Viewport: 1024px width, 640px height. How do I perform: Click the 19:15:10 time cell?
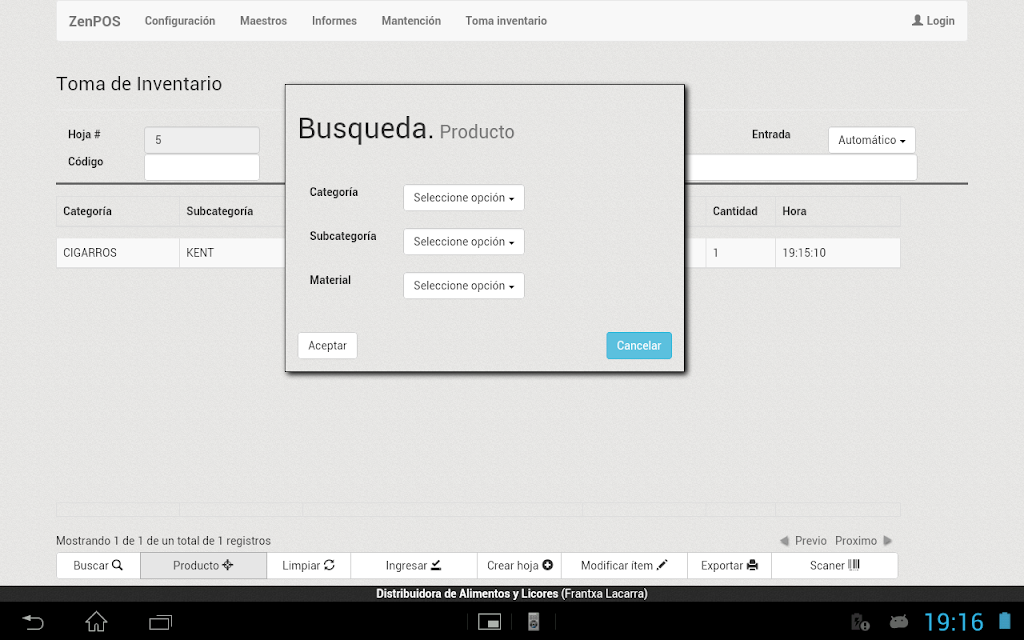point(838,253)
